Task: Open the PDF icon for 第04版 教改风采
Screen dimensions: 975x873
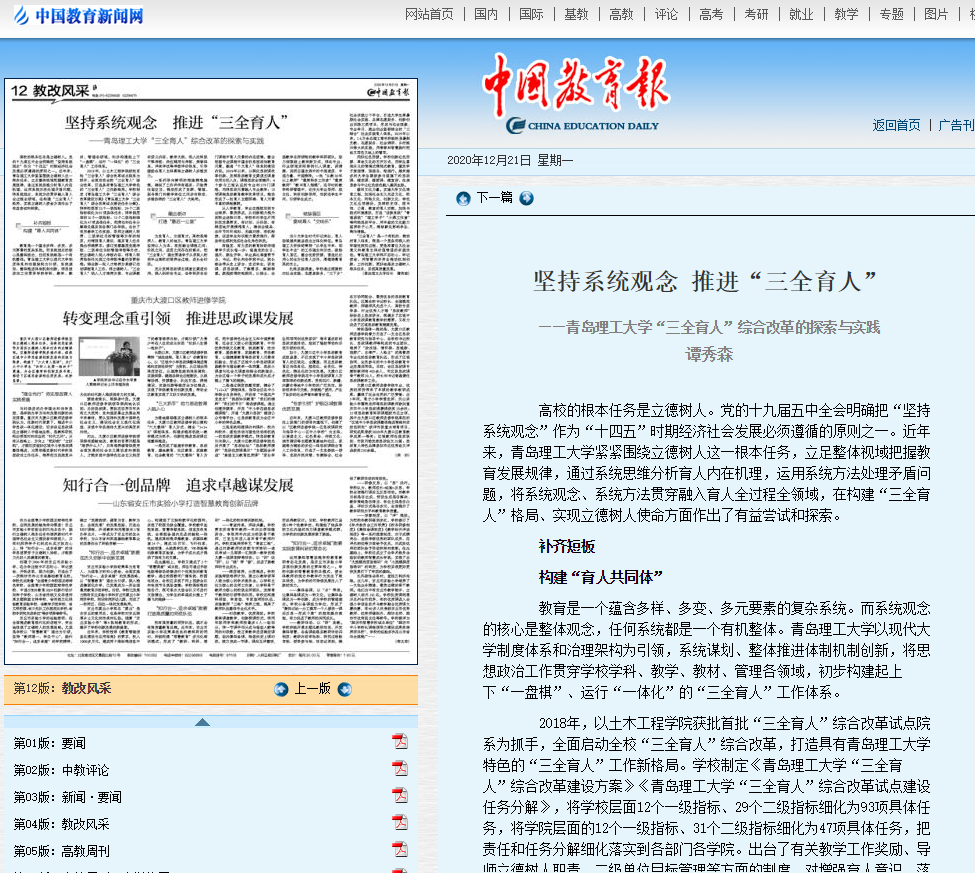Action: pos(399,823)
